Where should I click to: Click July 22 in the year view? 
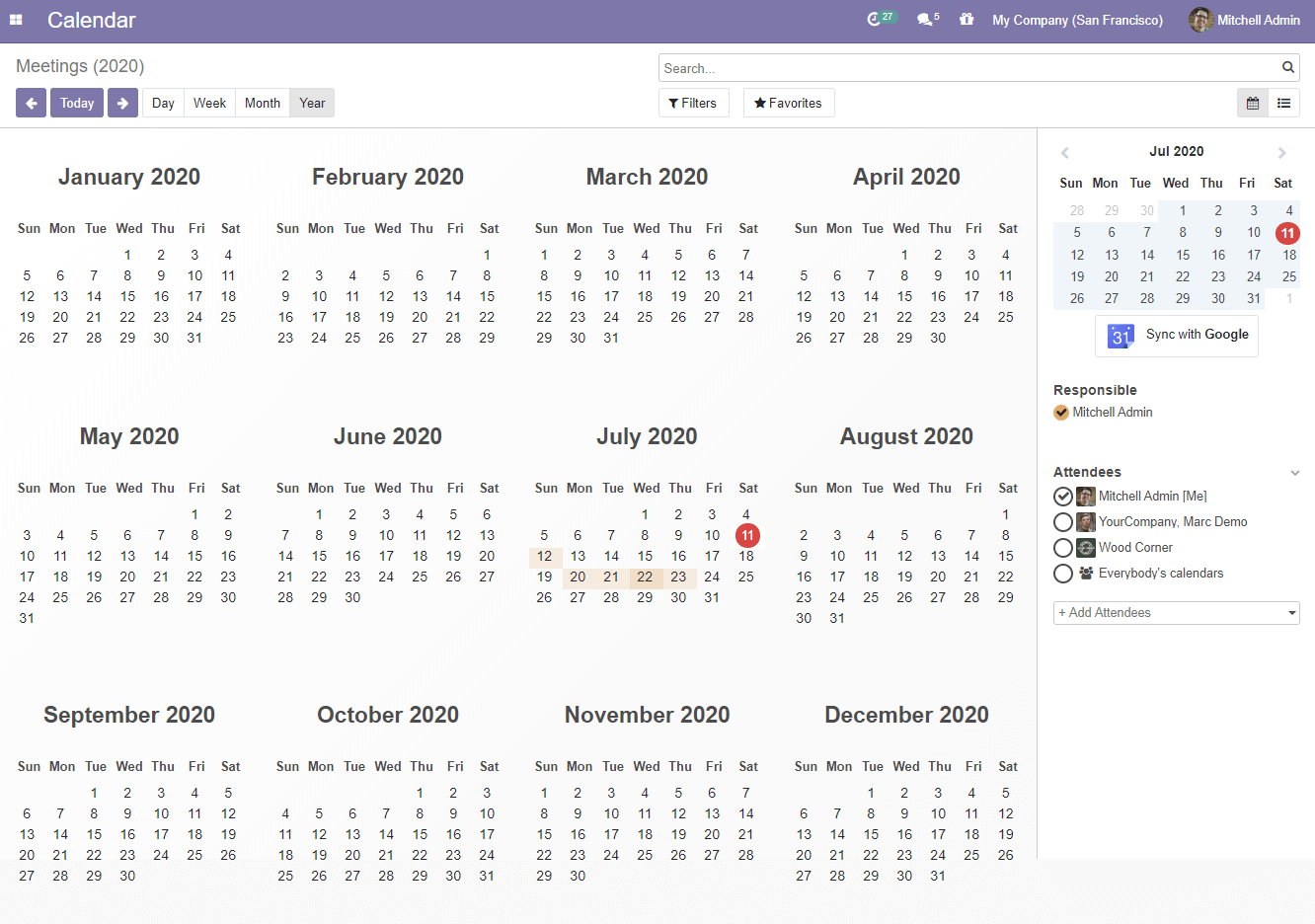(645, 577)
